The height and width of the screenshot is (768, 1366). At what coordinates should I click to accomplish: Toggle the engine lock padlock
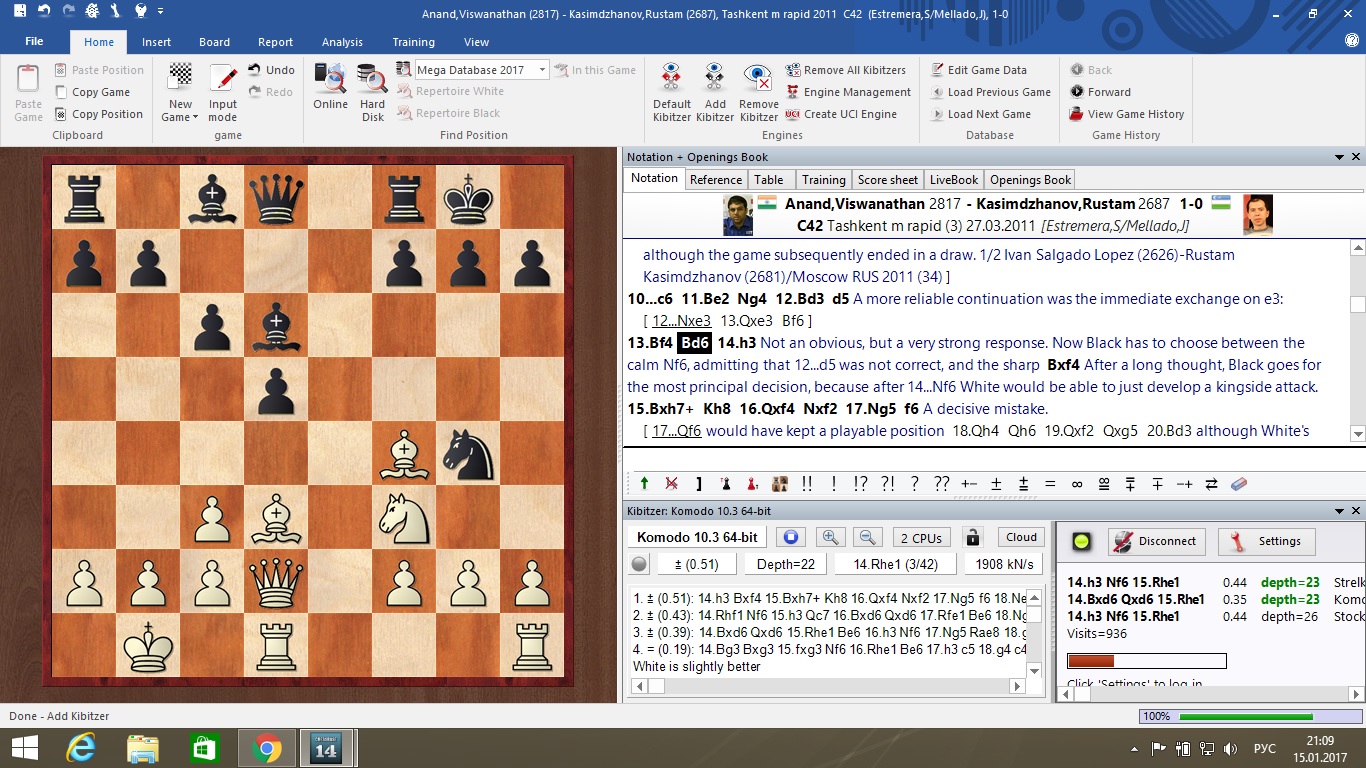click(x=972, y=537)
